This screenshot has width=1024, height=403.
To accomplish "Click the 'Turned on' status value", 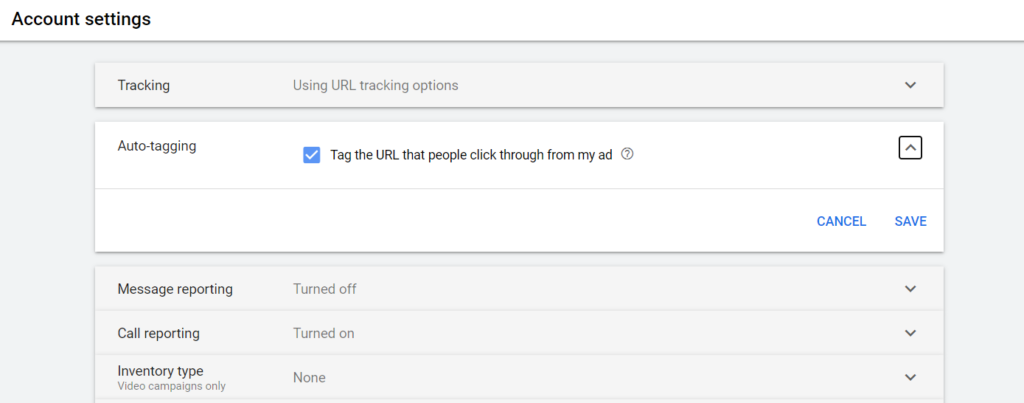I will click(x=323, y=333).
